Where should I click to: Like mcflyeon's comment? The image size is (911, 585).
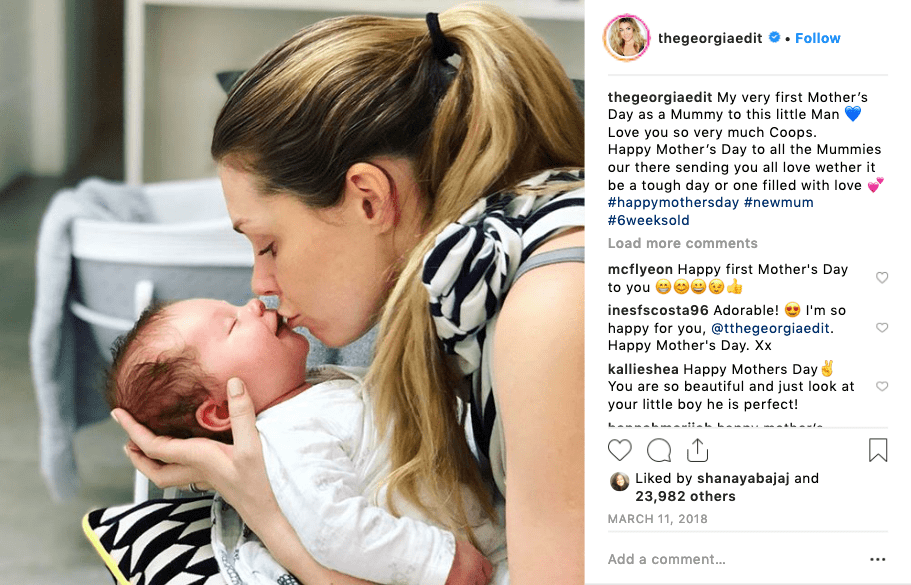pos(882,278)
